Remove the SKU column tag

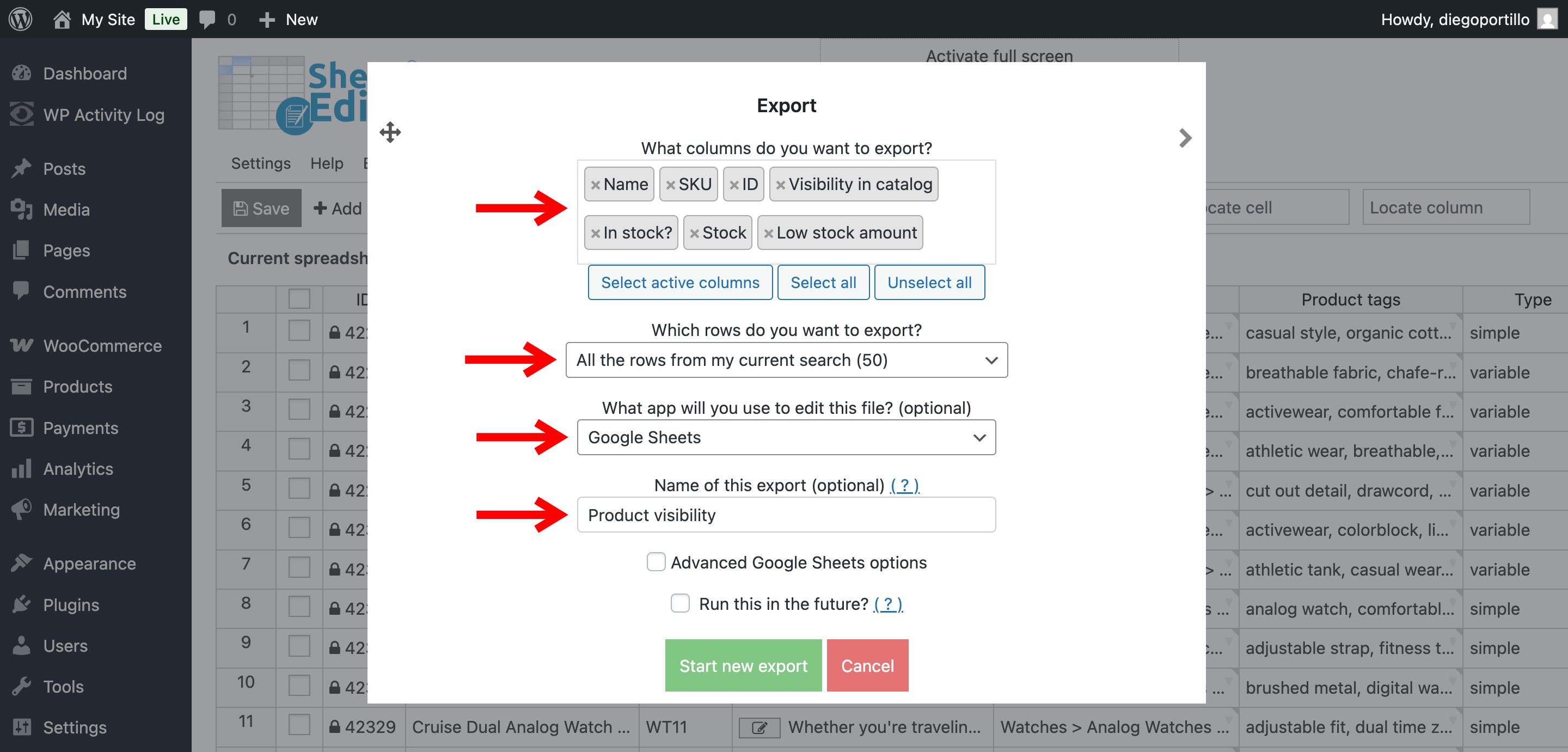(670, 185)
